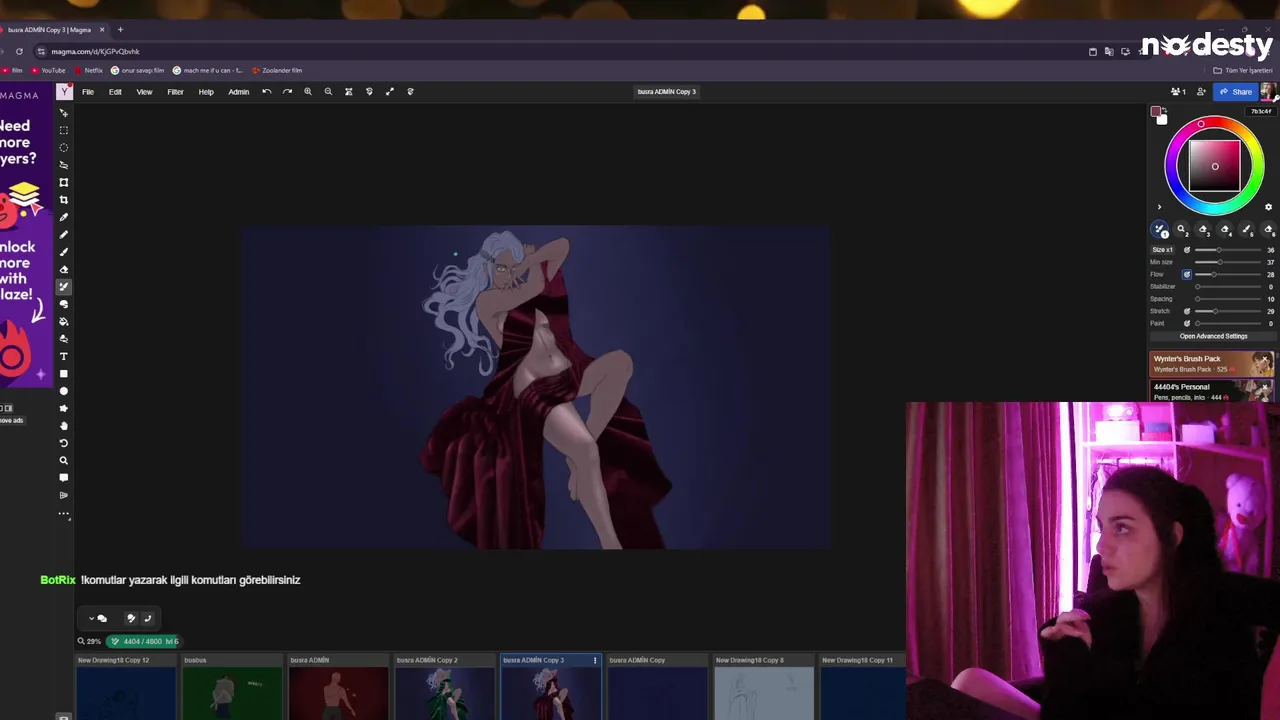Image resolution: width=1280 pixels, height=720 pixels.
Task: Open color picker settings gear
Action: (x=1268, y=207)
